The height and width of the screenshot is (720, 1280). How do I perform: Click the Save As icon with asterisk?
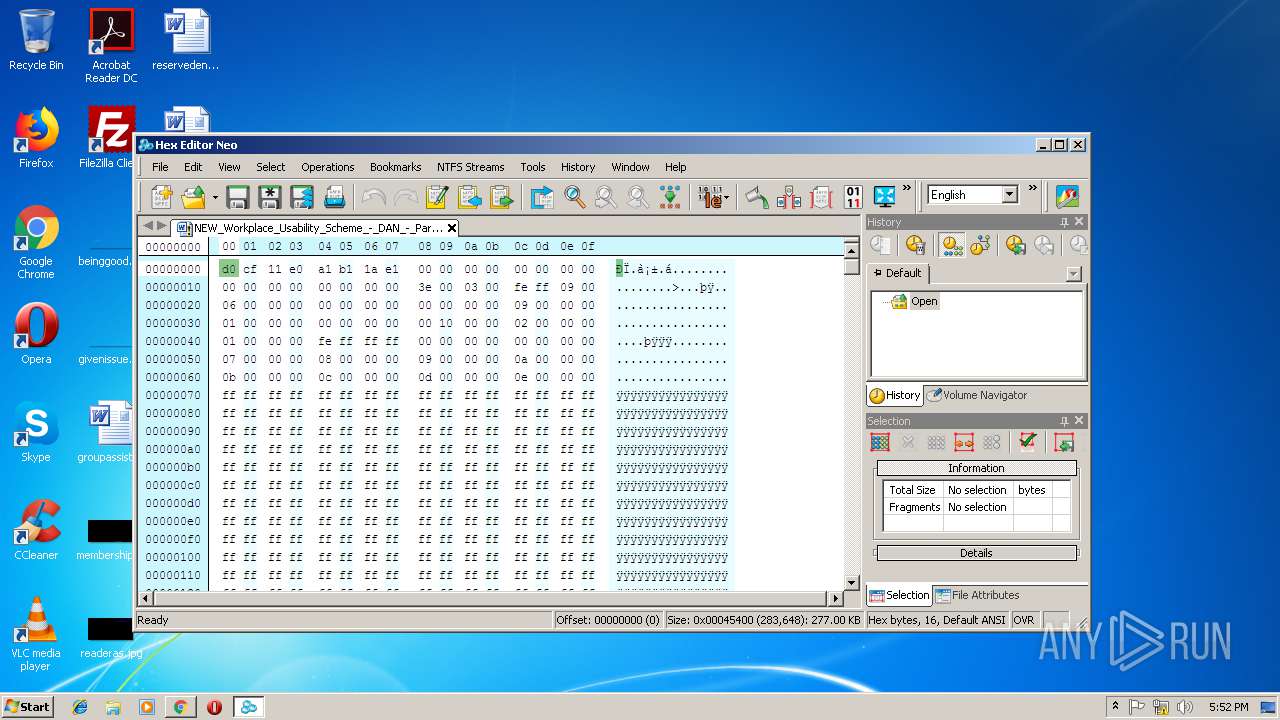[270, 196]
